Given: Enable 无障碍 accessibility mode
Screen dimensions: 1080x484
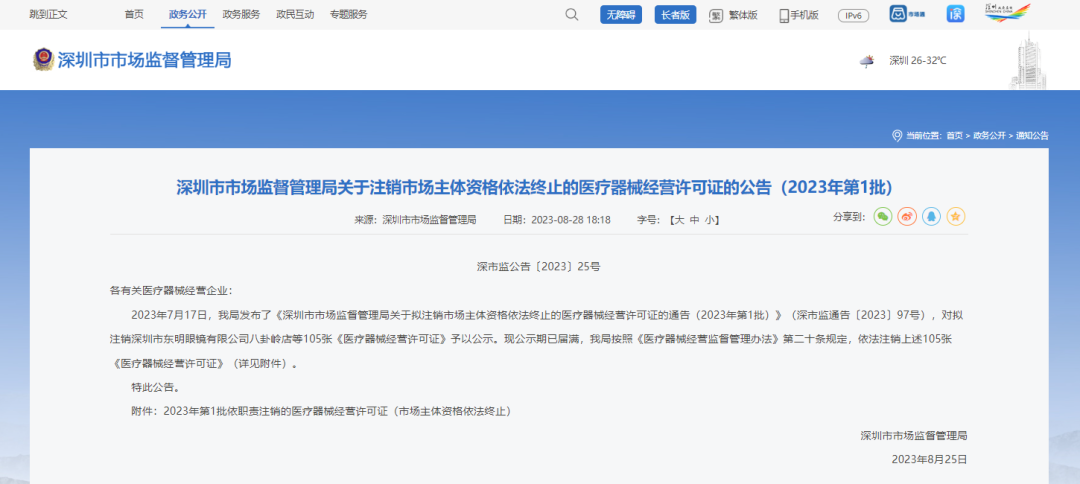Looking at the screenshot, I should [x=621, y=15].
